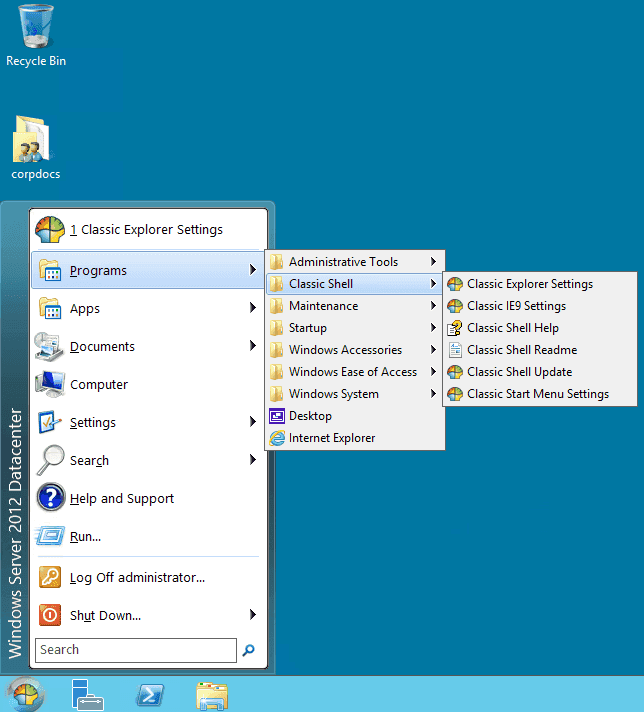The height and width of the screenshot is (712, 644).
Task: Click the Classic Shell start button
Action: pos(25,695)
